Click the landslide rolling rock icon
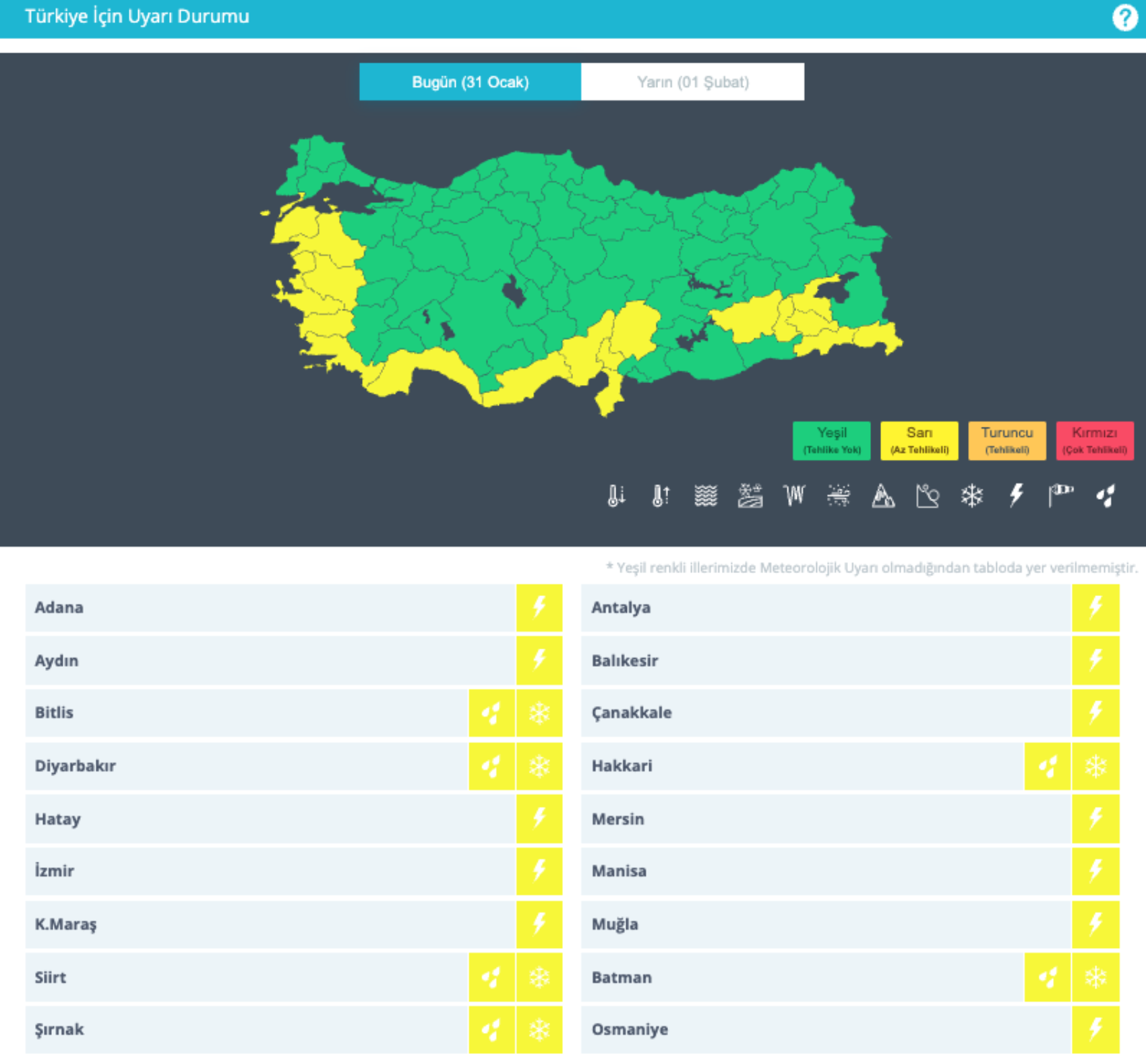Image resolution: width=1146 pixels, height=1064 pixels. click(x=928, y=496)
